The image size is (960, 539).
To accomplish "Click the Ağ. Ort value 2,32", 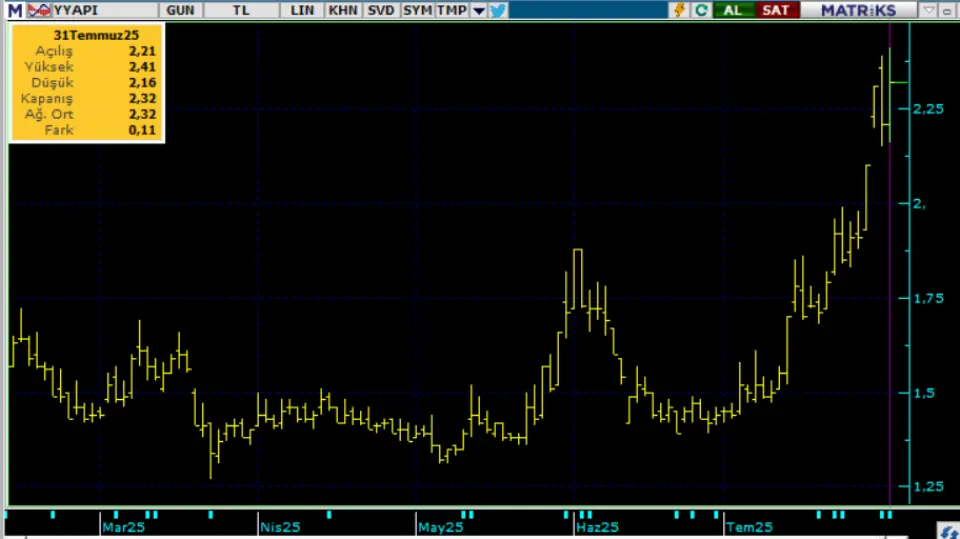I will (142, 115).
